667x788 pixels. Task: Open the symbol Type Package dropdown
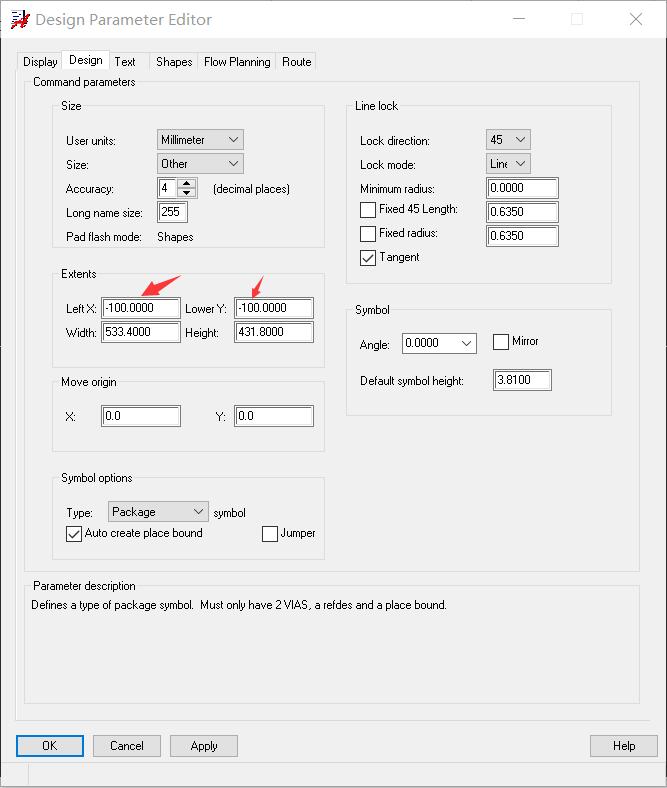click(158, 512)
